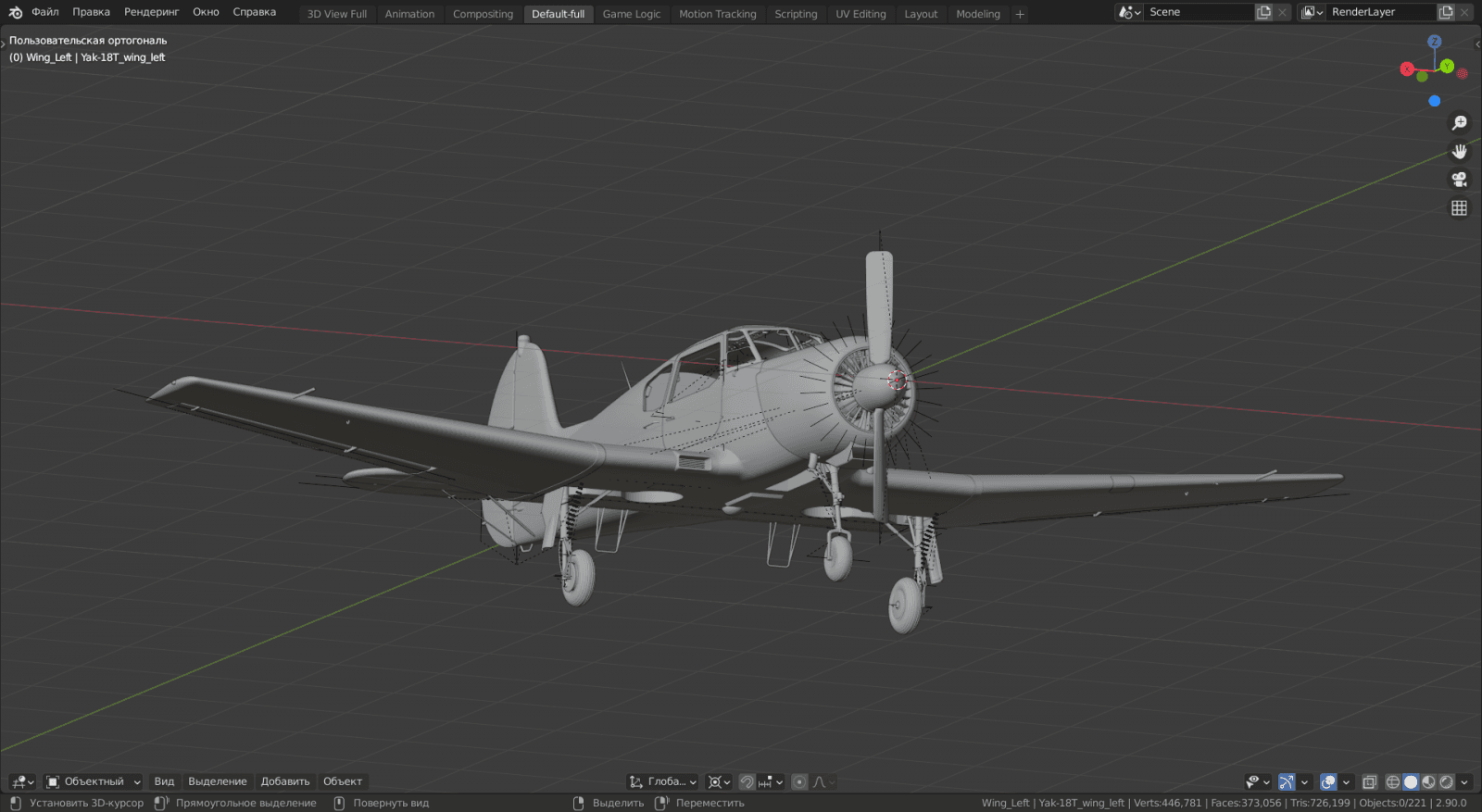The image size is (1482, 812).
Task: Toggle show overlays button
Action: [1328, 782]
